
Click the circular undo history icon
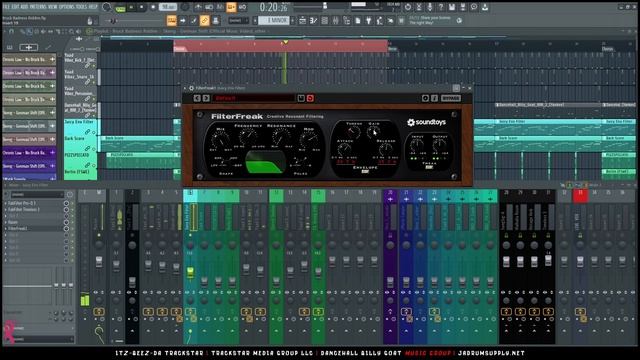click(408, 7)
